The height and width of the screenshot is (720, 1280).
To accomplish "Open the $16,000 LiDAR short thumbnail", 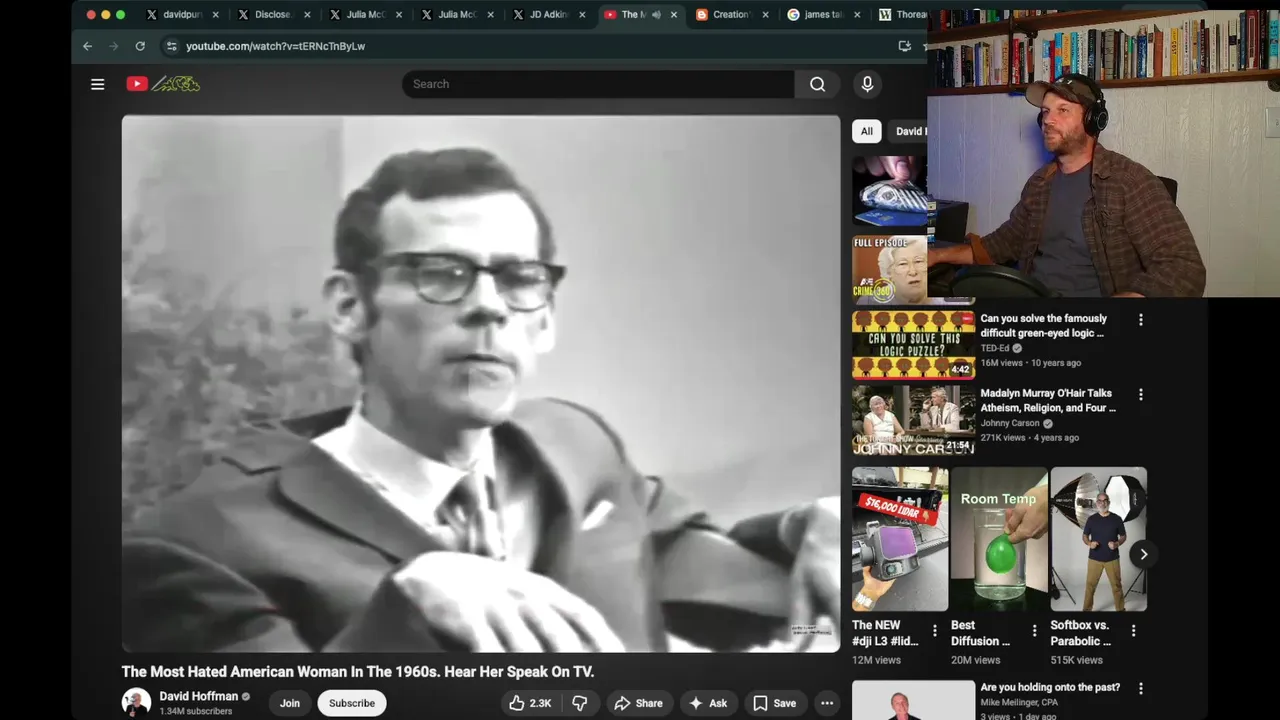I will pos(900,539).
